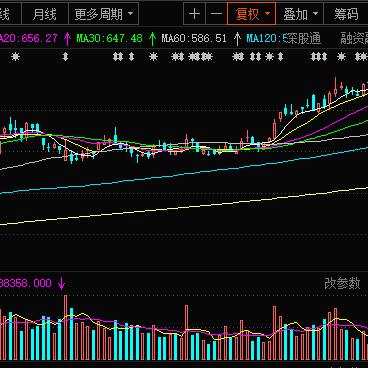Viewport: 368px width, 368px height.
Task: Click the MA20:656.27 indicator label
Action: point(29,38)
